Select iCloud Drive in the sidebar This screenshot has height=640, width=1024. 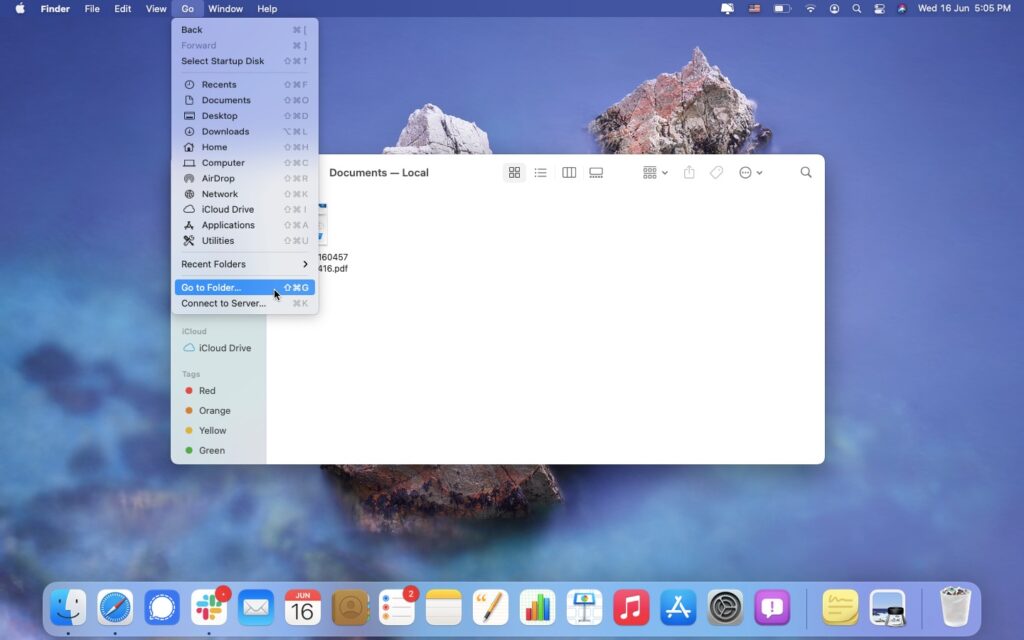pos(222,348)
